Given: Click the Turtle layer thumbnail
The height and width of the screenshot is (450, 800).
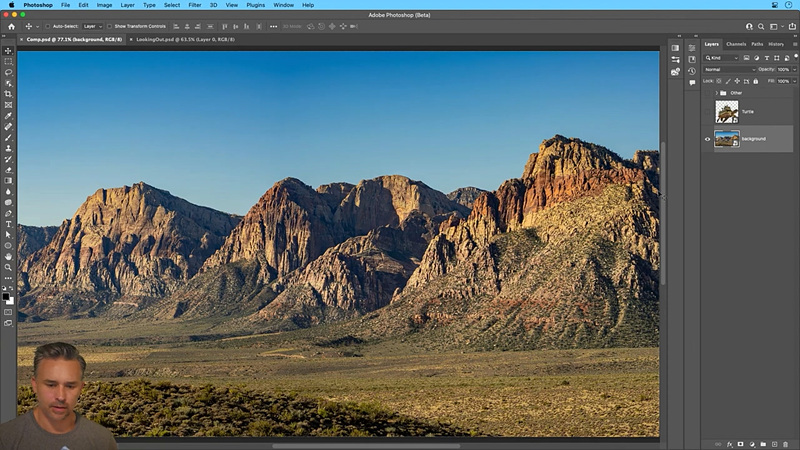Looking at the screenshot, I should tap(727, 112).
